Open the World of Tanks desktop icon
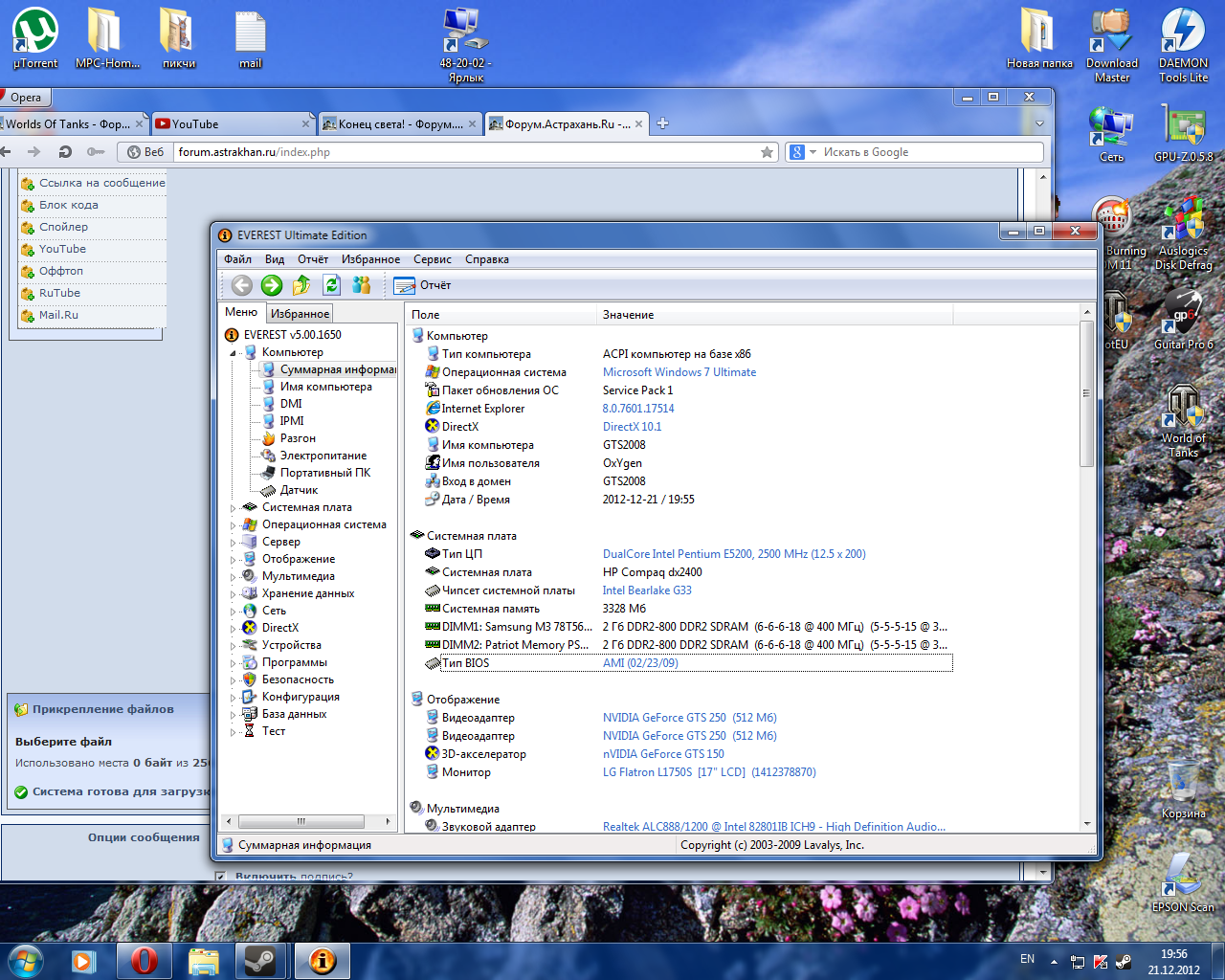Image resolution: width=1225 pixels, height=980 pixels. (1184, 421)
